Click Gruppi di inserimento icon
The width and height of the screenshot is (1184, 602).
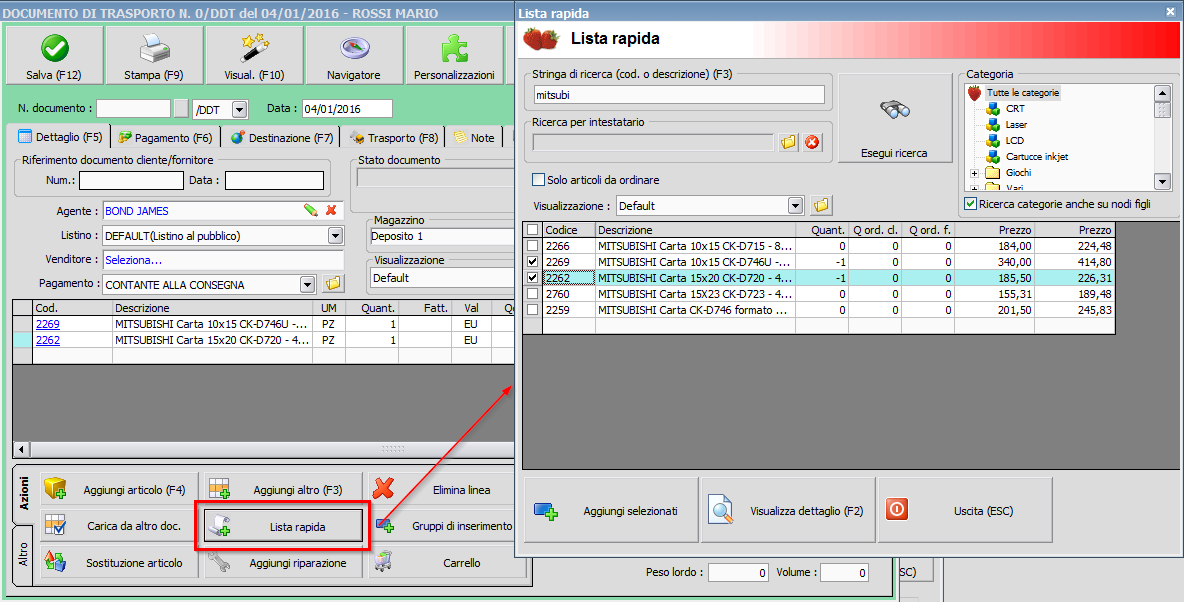384,525
